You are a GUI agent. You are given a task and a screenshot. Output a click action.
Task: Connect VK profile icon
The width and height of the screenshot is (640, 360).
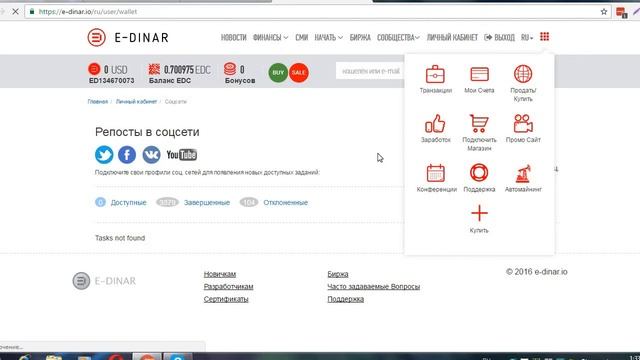151,155
